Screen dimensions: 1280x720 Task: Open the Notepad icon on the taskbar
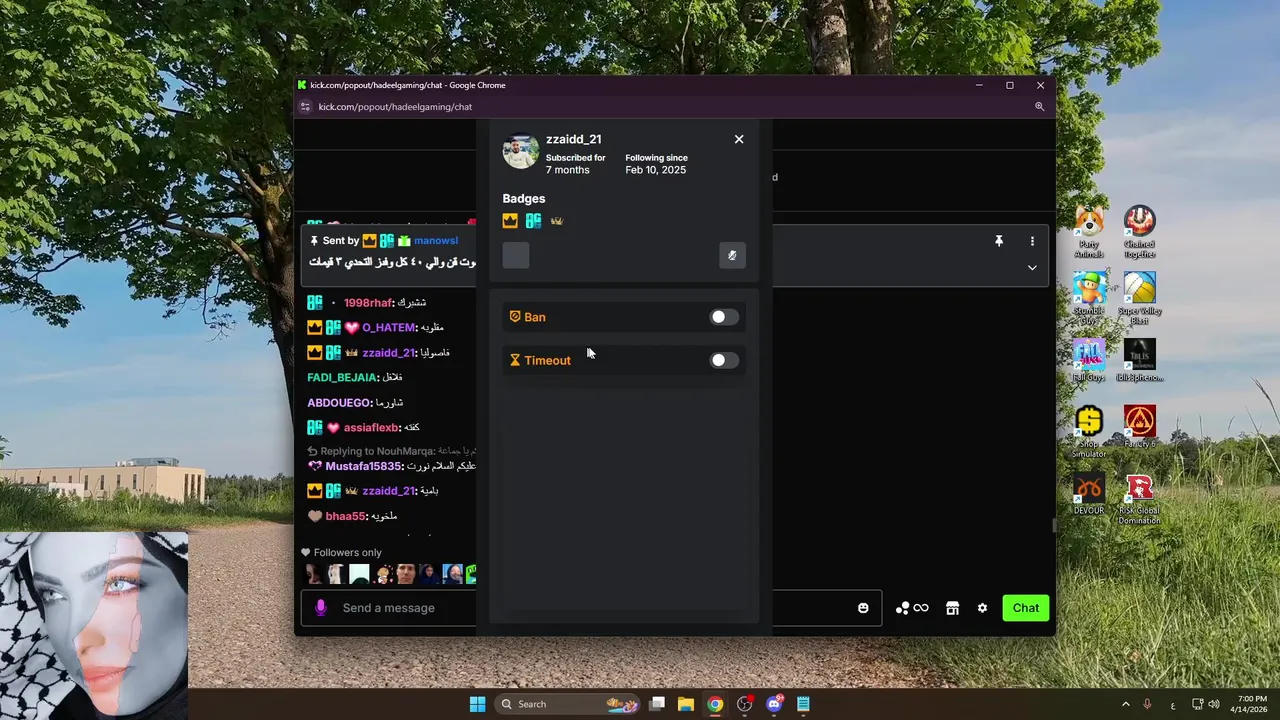803,704
